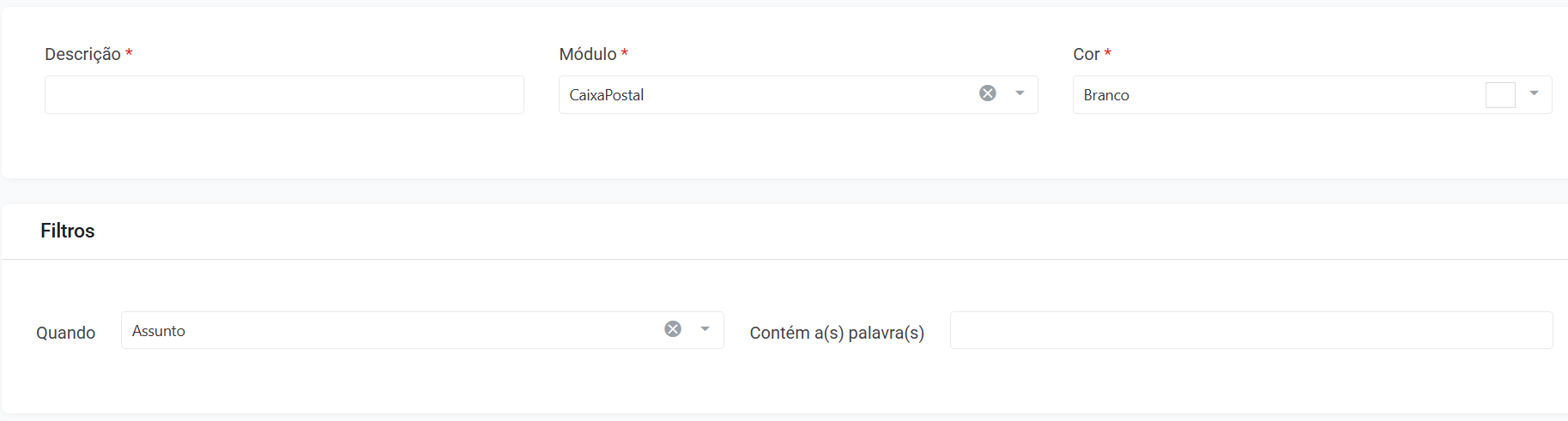
Task: Click the Descrição field label
Action: pos(82,54)
